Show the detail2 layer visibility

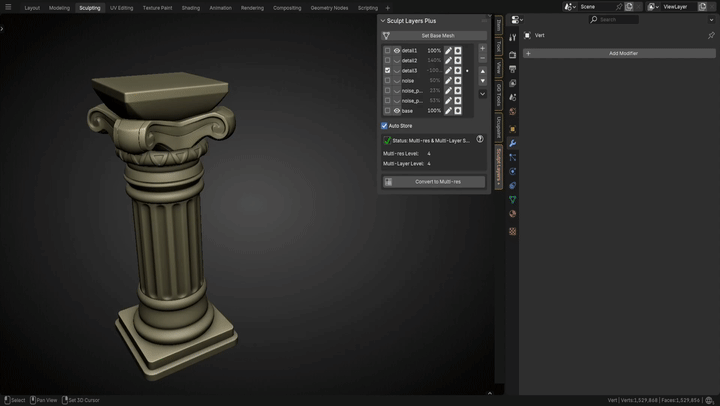(397, 61)
